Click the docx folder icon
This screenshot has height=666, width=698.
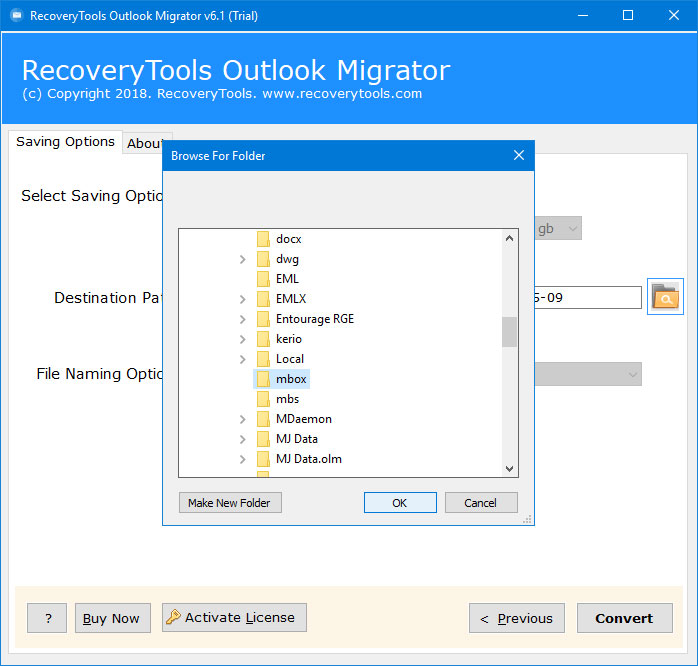tap(263, 239)
